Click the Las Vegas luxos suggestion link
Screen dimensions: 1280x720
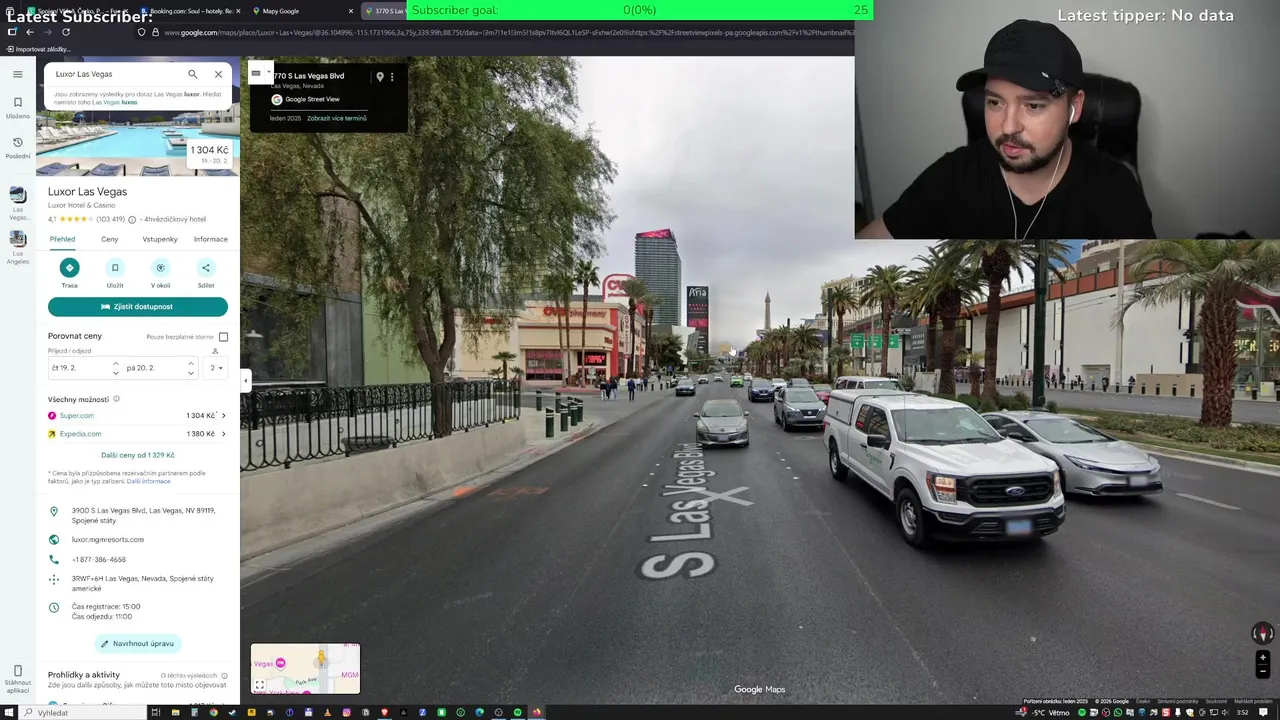point(115,102)
